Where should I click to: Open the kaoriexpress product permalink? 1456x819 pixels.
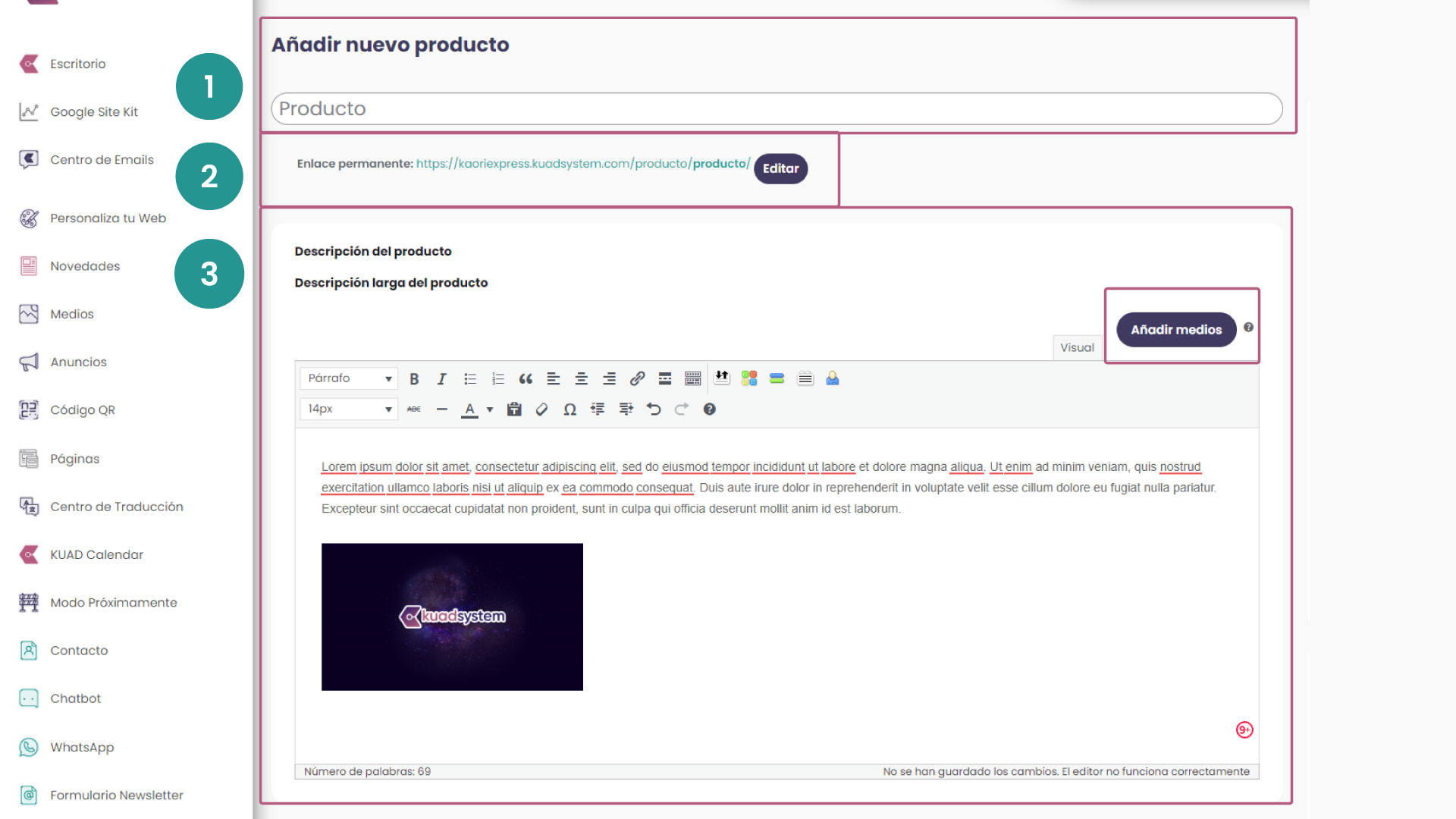582,163
